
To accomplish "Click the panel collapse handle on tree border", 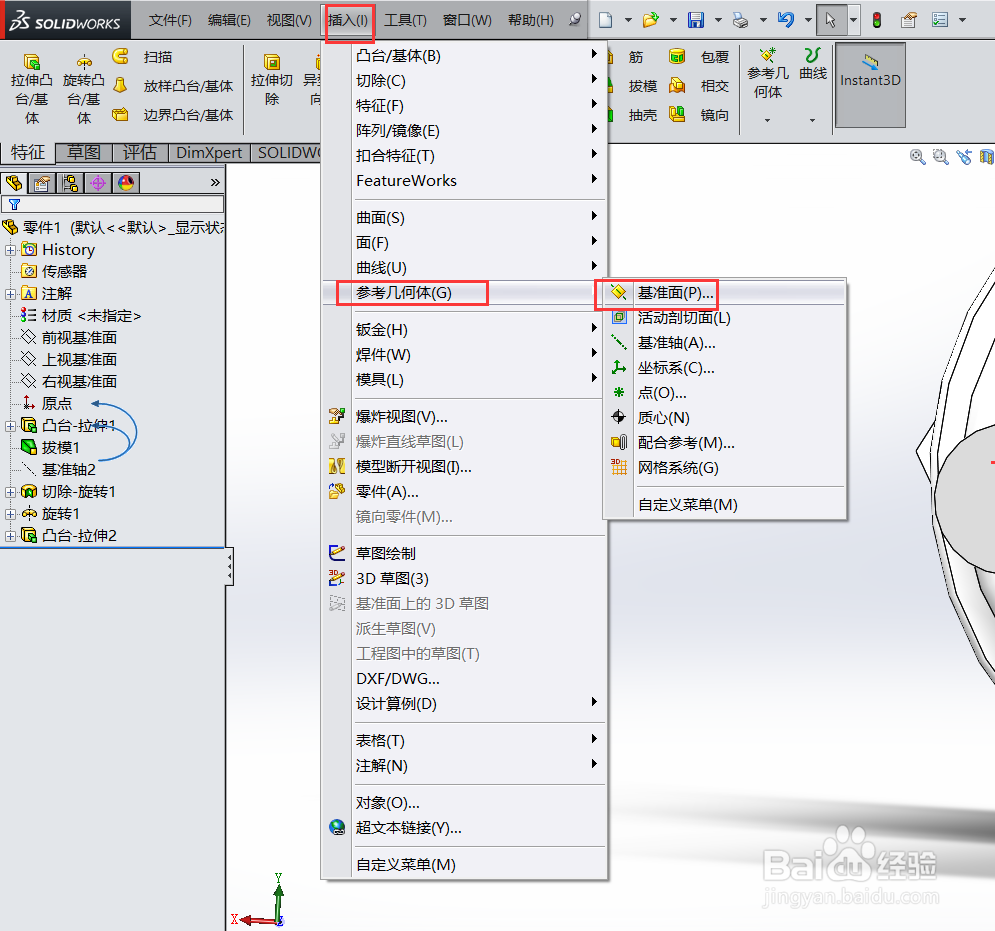I will tap(229, 567).
